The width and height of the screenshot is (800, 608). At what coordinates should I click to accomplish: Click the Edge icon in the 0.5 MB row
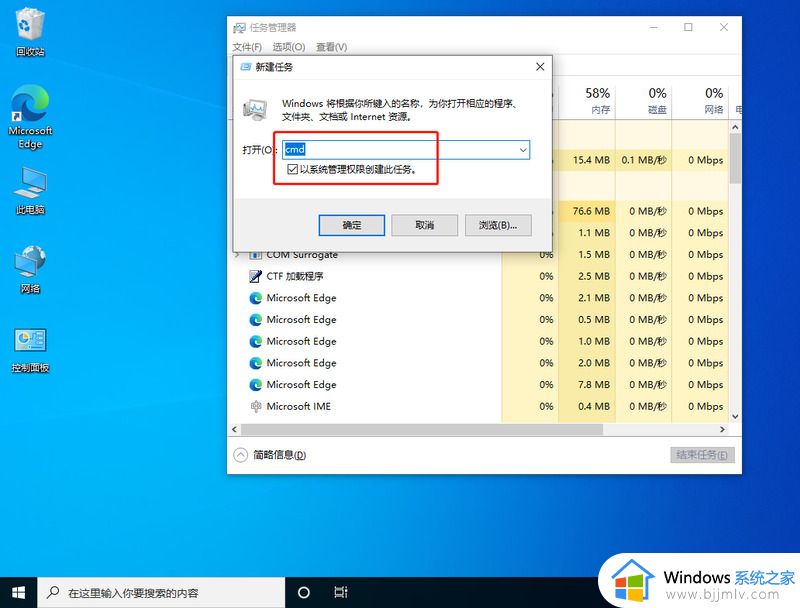coord(255,320)
